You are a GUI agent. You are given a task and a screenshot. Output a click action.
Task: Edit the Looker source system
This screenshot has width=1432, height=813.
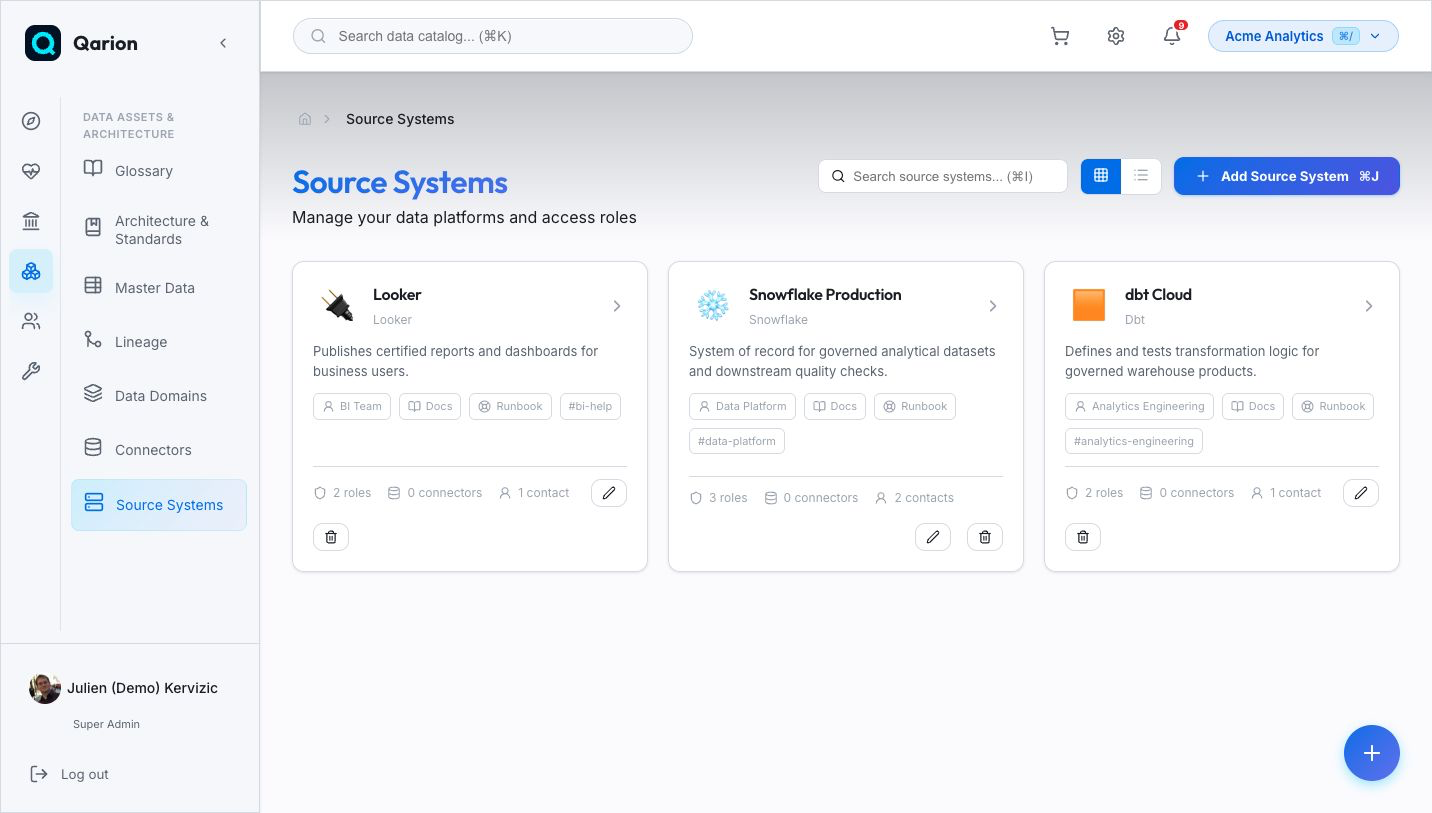coord(609,493)
